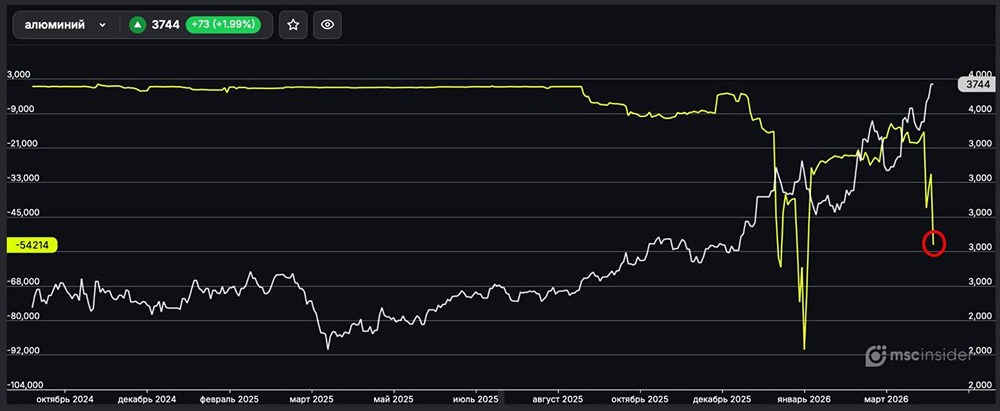Image resolution: width=1000 pixels, height=411 pixels.
Task: Click the red circle marker on chart
Action: click(933, 243)
